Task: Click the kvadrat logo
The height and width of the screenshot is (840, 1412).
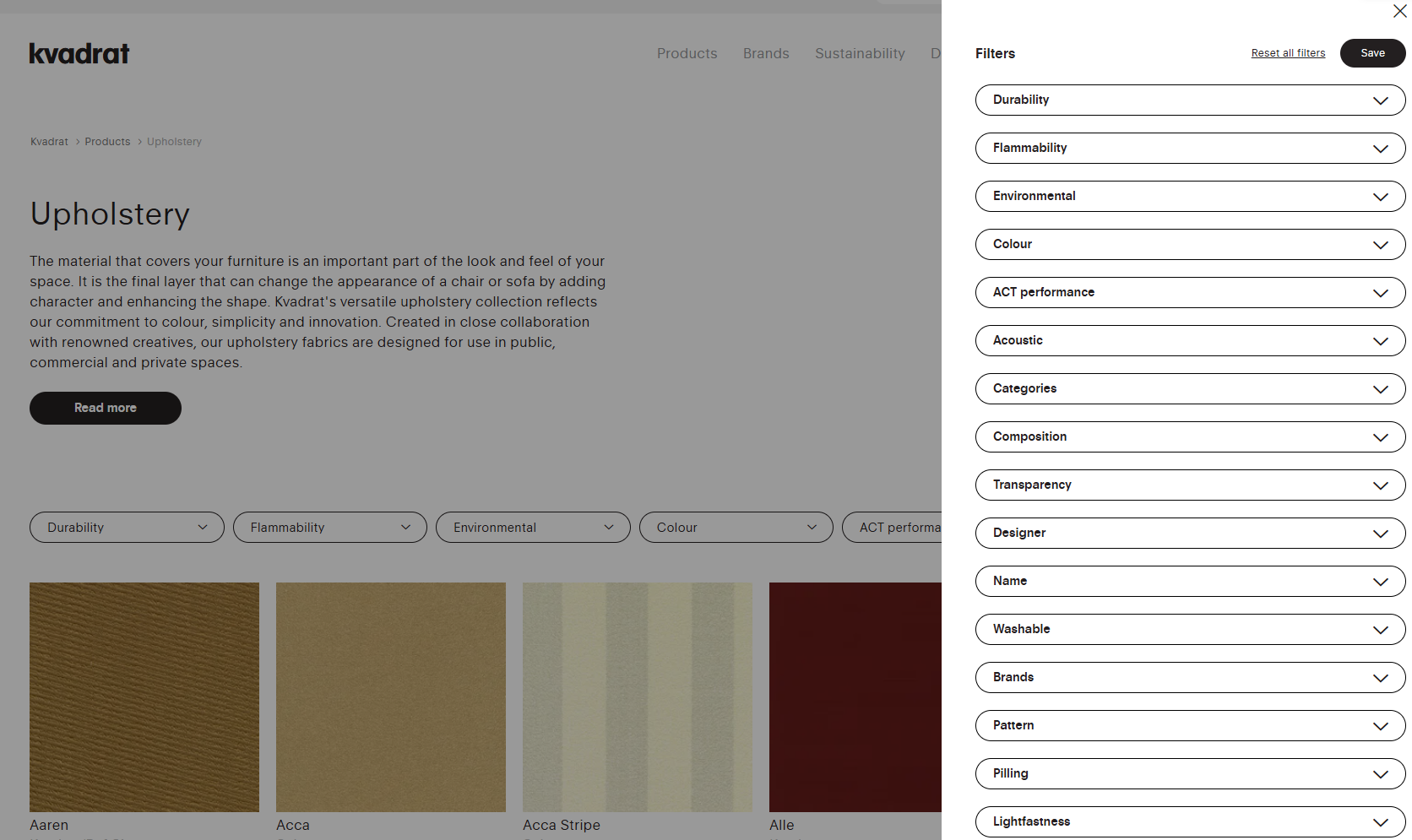Action: point(79,54)
